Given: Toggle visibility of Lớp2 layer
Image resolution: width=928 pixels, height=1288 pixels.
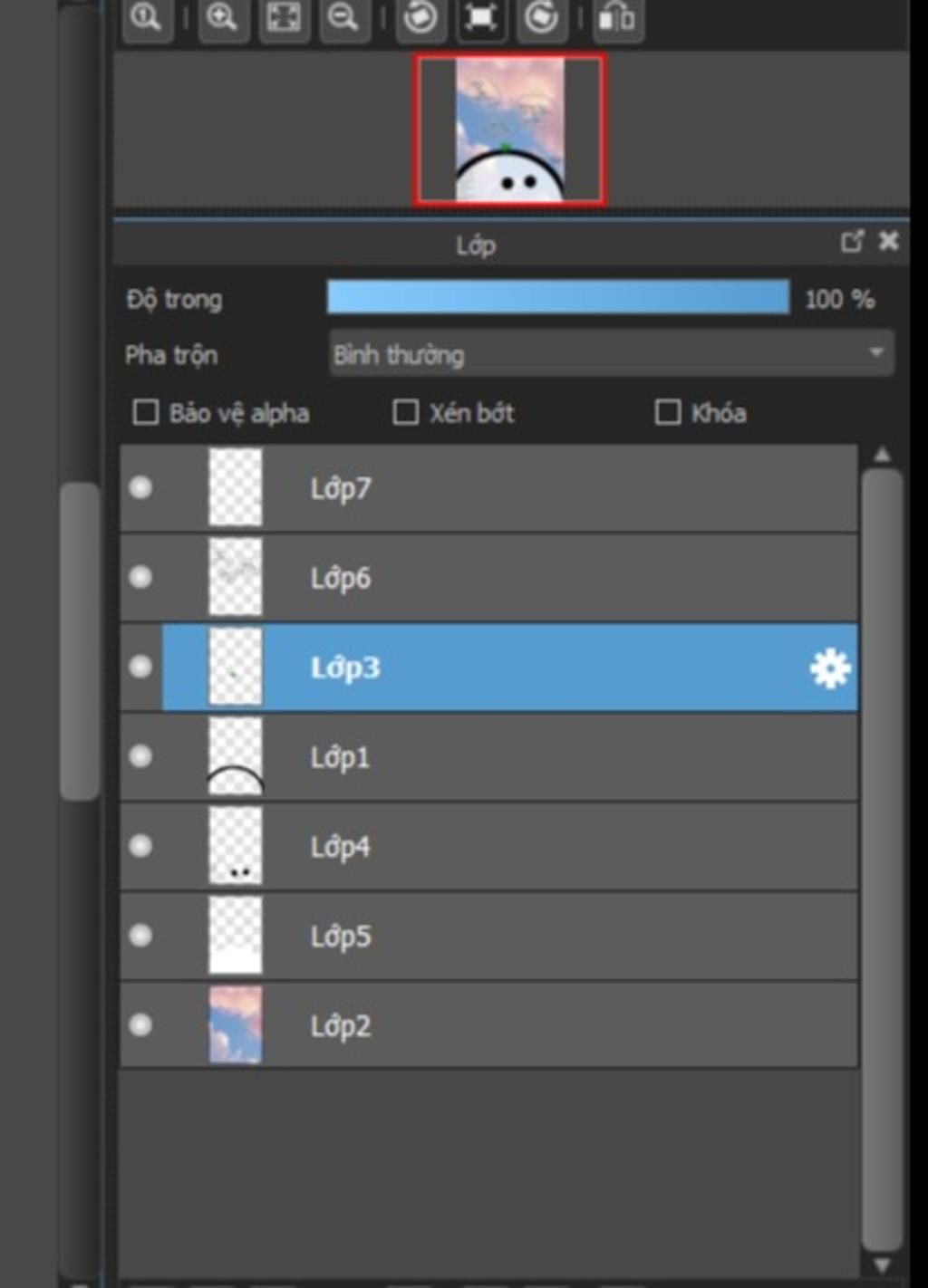Looking at the screenshot, I should click(140, 1025).
